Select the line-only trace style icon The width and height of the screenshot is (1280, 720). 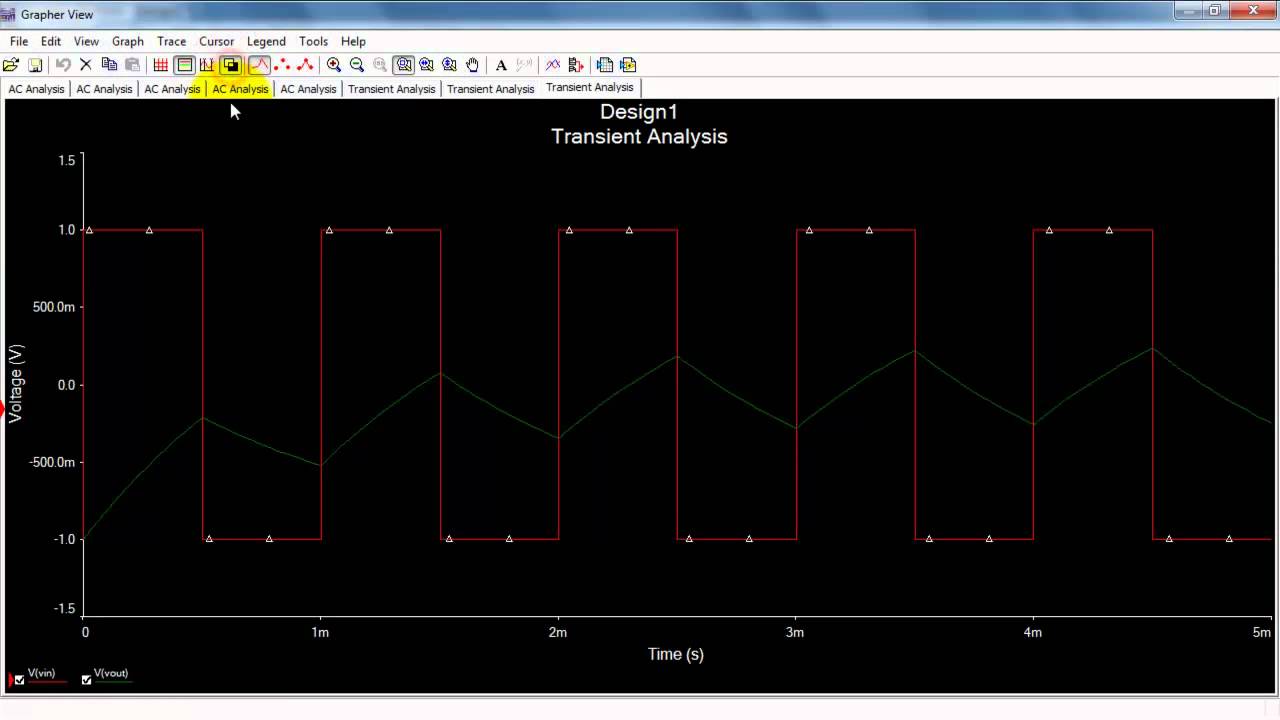coord(259,65)
